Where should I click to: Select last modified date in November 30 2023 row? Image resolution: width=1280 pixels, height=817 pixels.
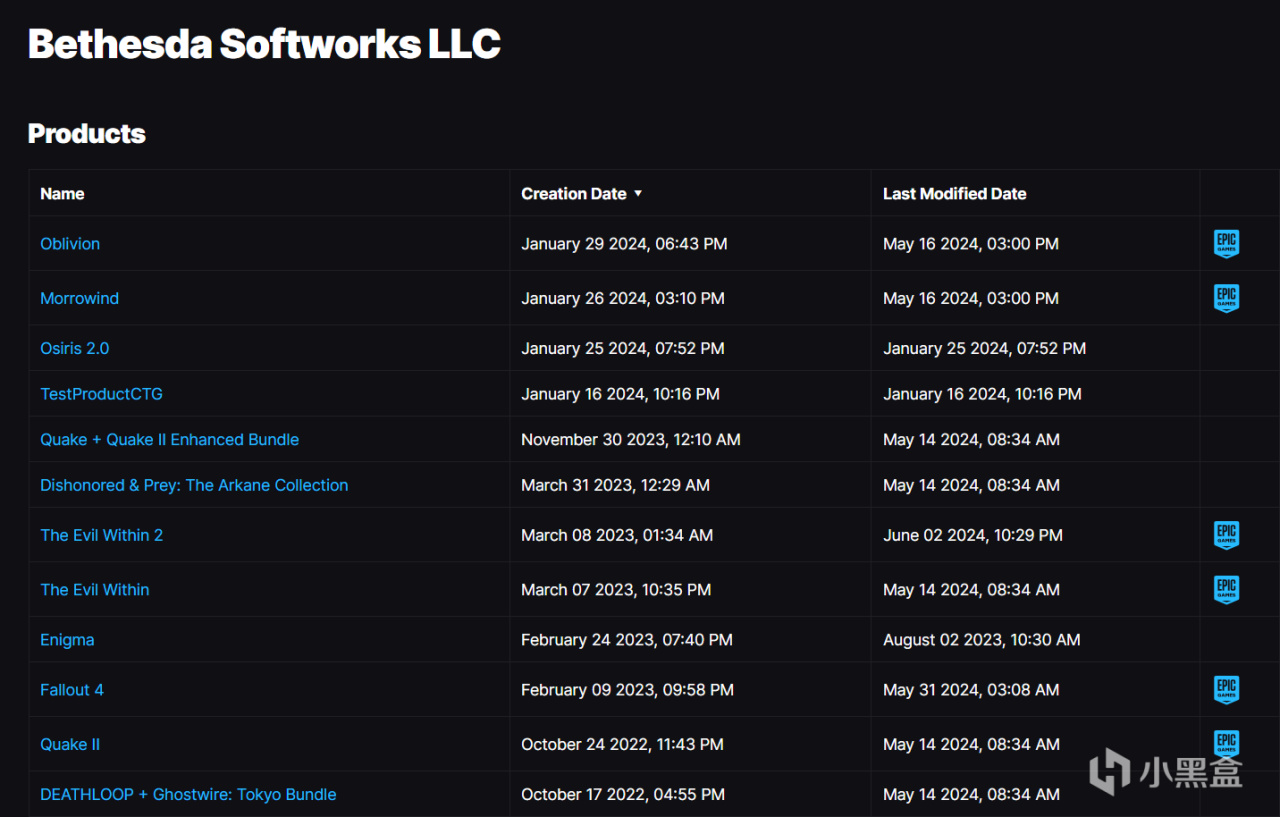(971, 440)
